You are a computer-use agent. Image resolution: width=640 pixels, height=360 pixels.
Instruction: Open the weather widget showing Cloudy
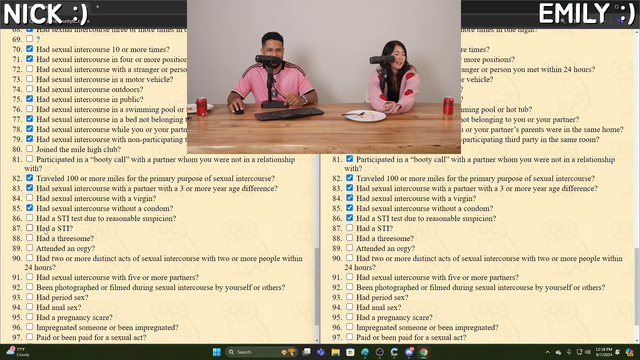point(18,352)
